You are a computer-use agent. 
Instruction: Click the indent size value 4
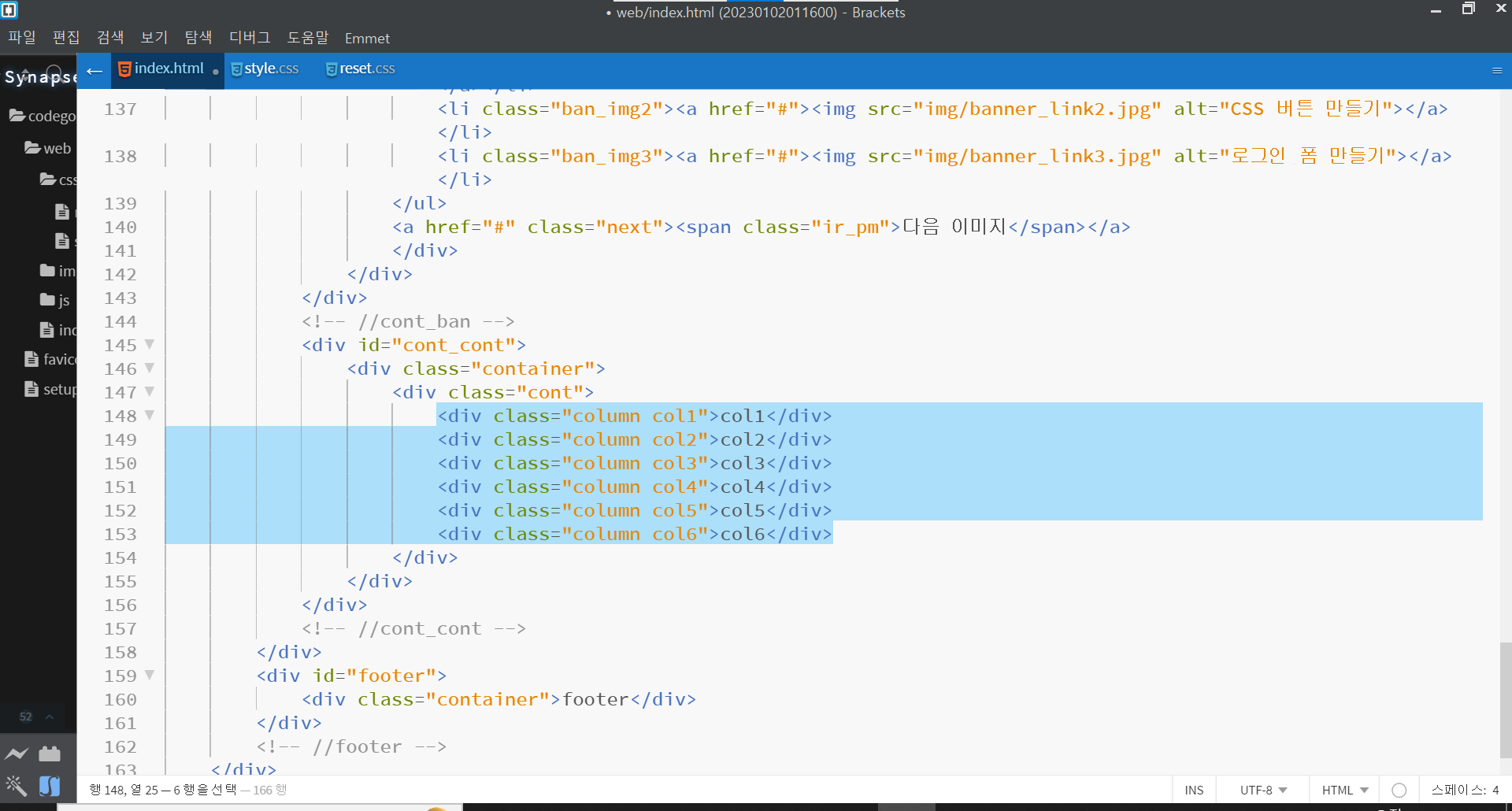pos(1495,790)
